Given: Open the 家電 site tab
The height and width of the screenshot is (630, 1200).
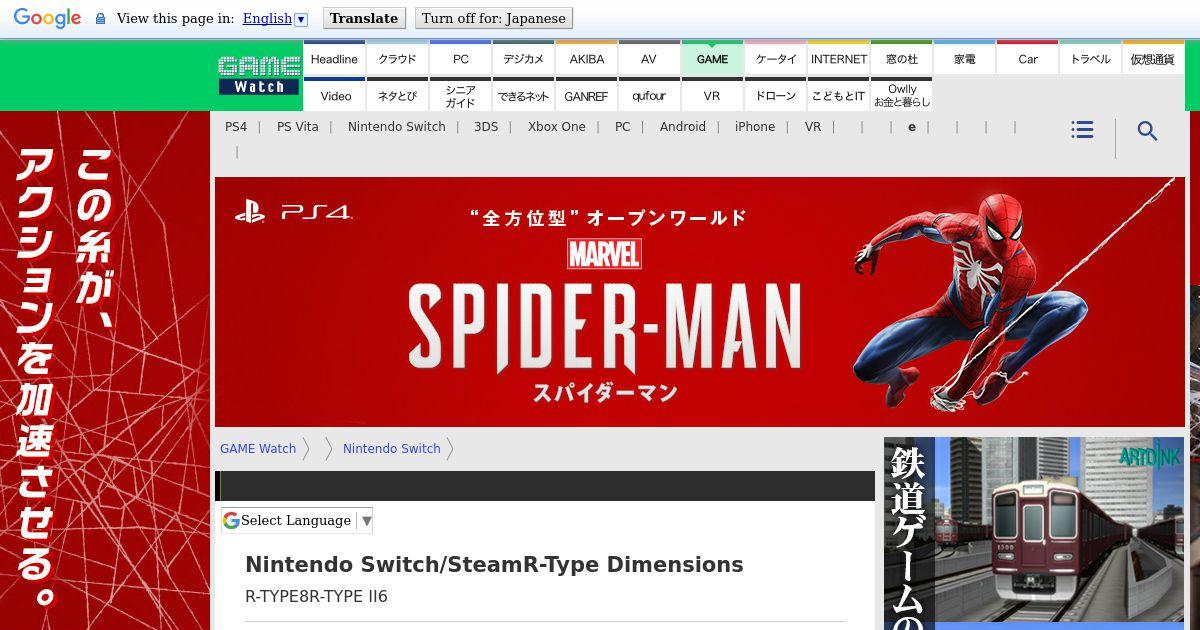Looking at the screenshot, I should tap(965, 58).
